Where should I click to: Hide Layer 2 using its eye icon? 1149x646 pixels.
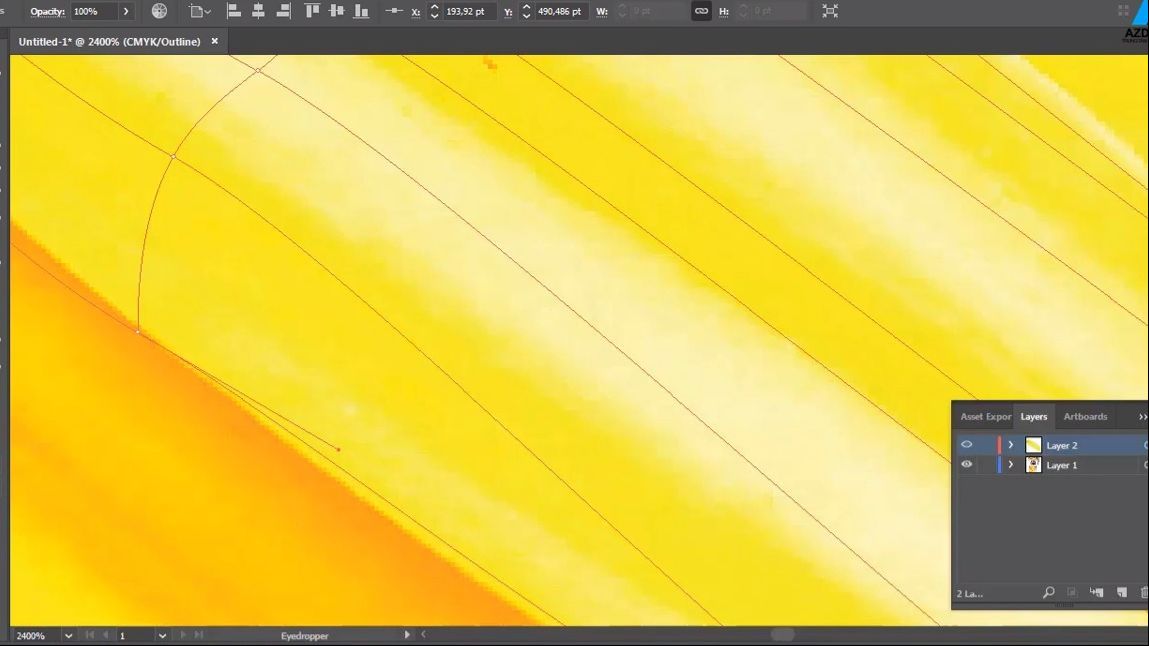tap(966, 445)
